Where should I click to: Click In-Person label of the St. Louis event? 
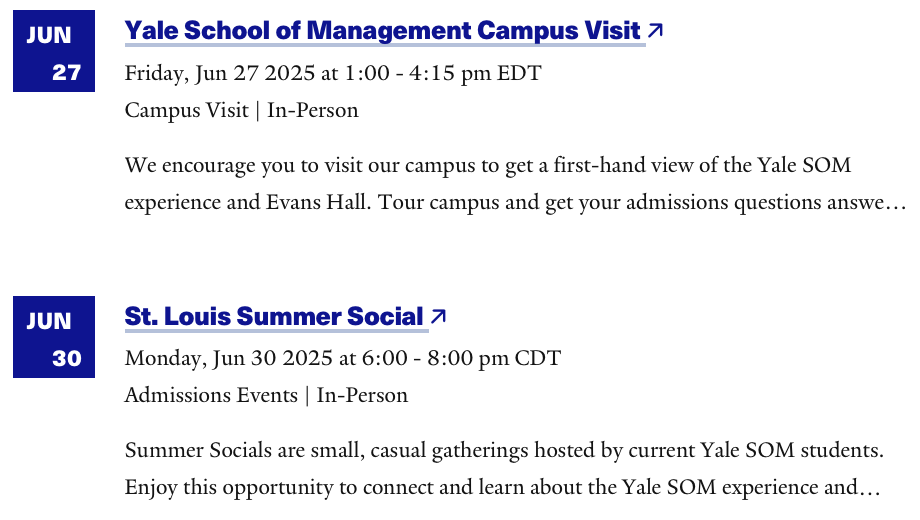tap(362, 396)
